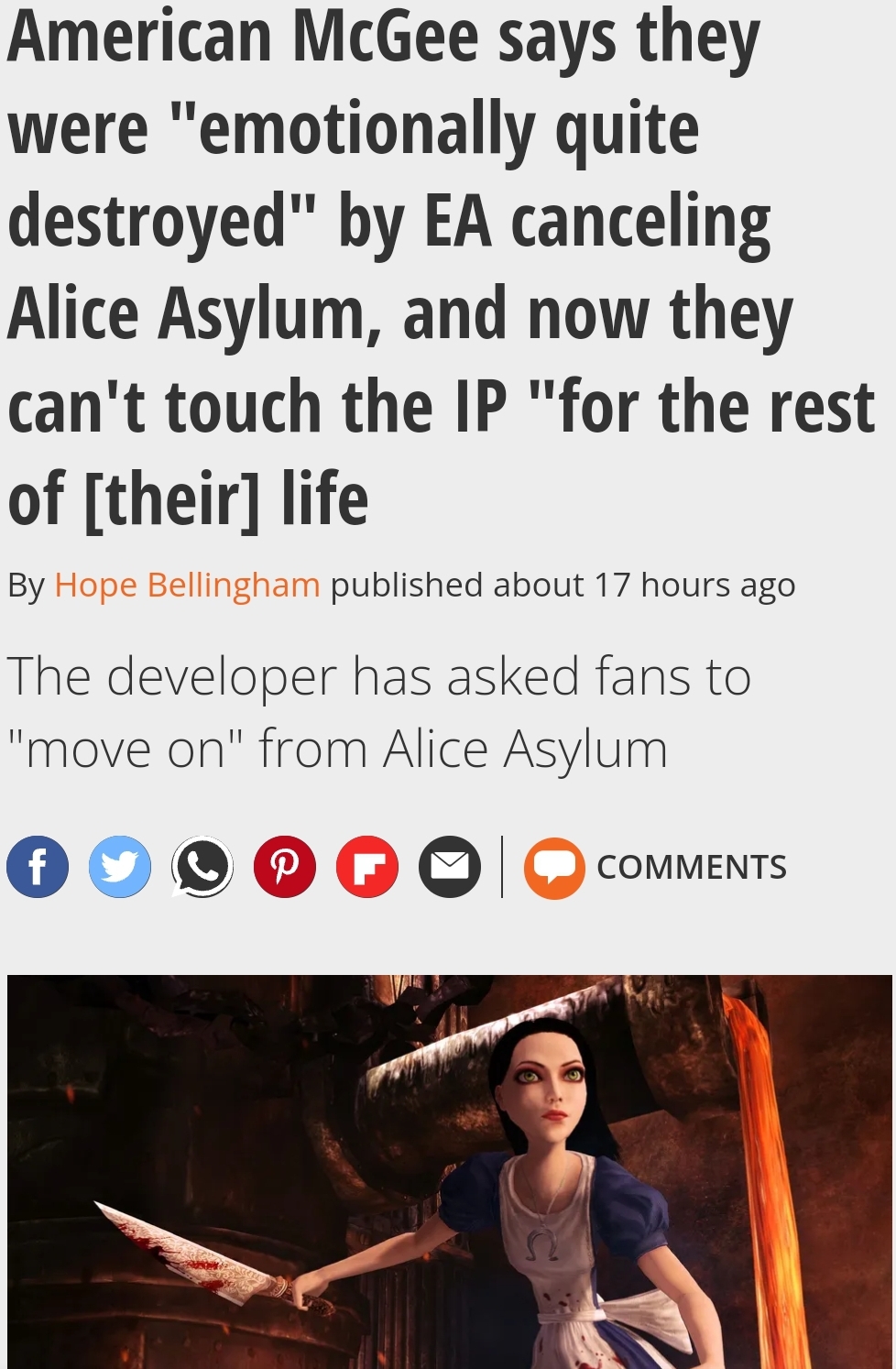Click 'Alice Asylum' in the subheading
896x1369 pixels.
point(526,750)
